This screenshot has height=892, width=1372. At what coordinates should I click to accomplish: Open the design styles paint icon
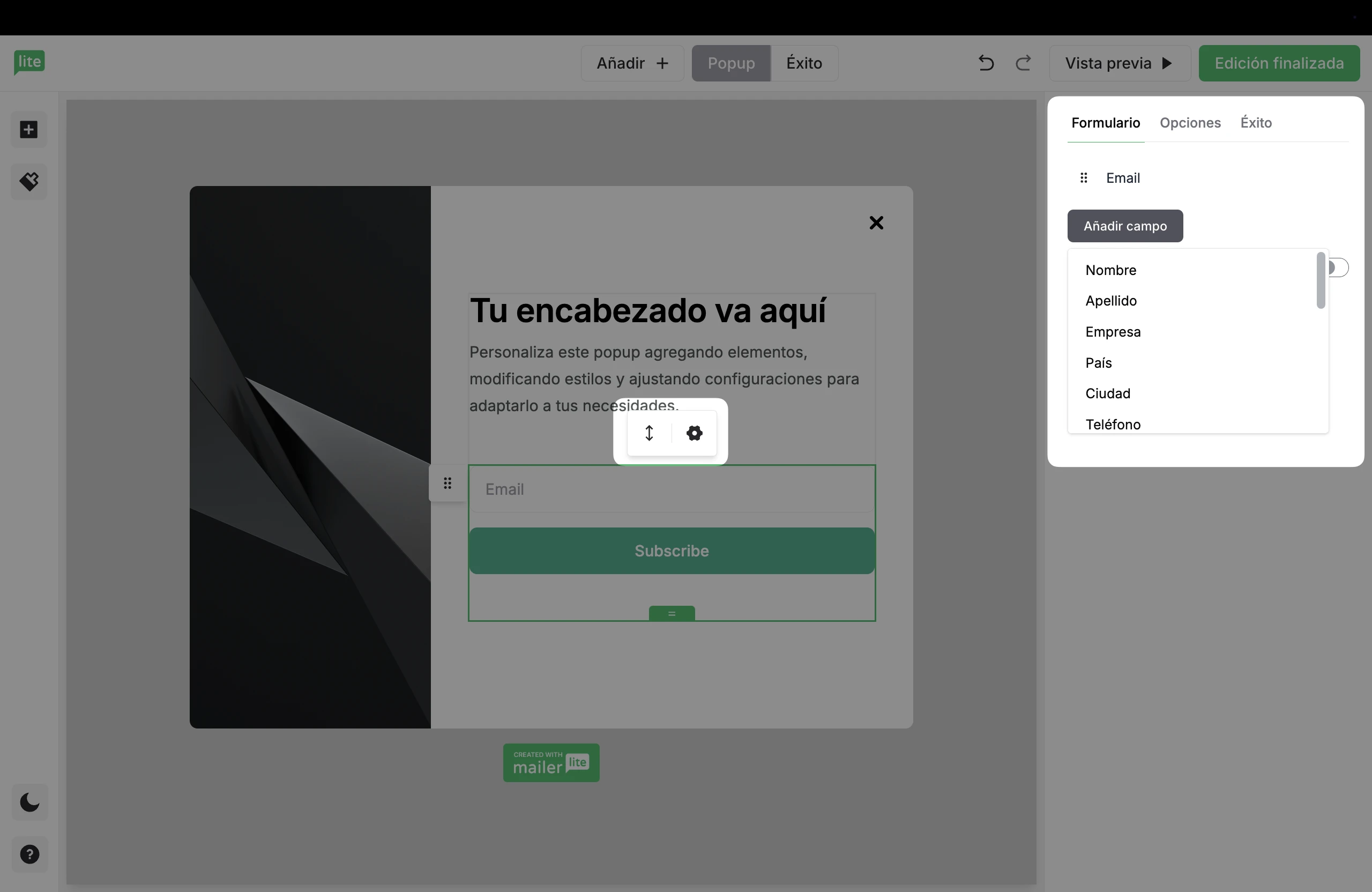tap(29, 182)
